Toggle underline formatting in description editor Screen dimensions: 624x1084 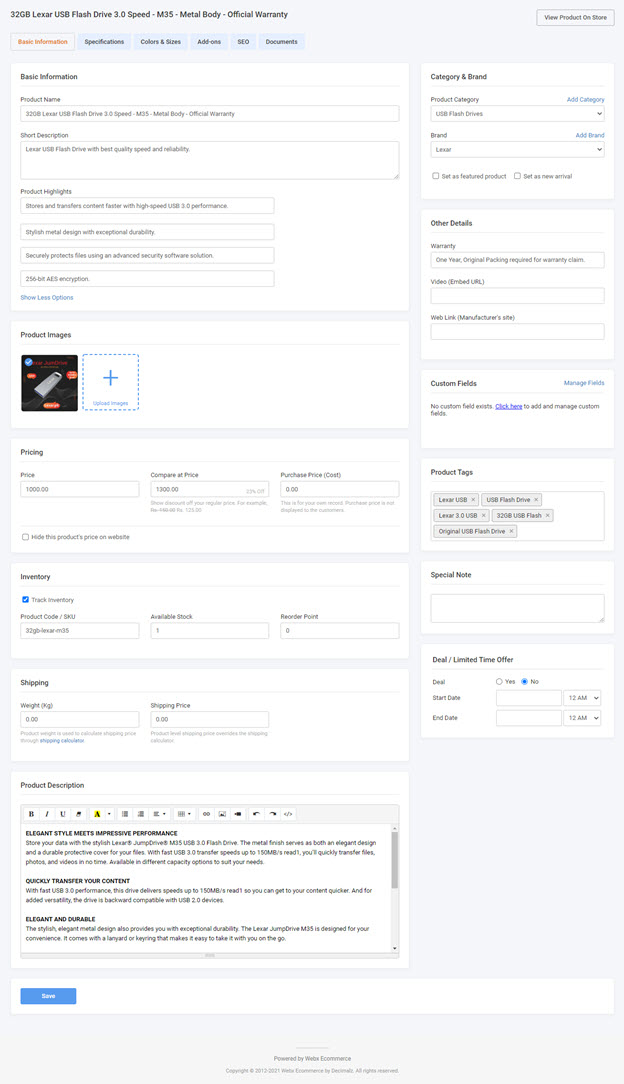pyautogui.click(x=63, y=814)
